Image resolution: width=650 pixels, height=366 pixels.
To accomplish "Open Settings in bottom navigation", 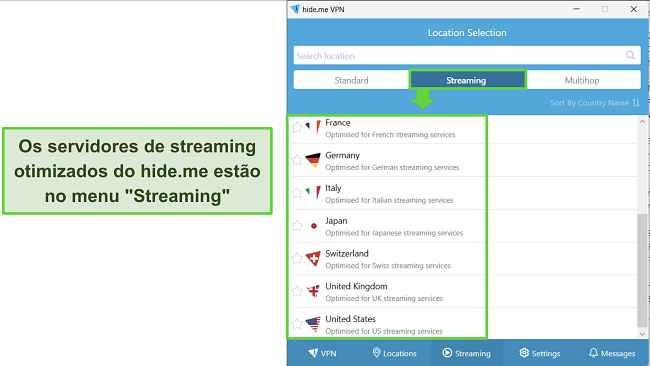I will click(x=540, y=353).
